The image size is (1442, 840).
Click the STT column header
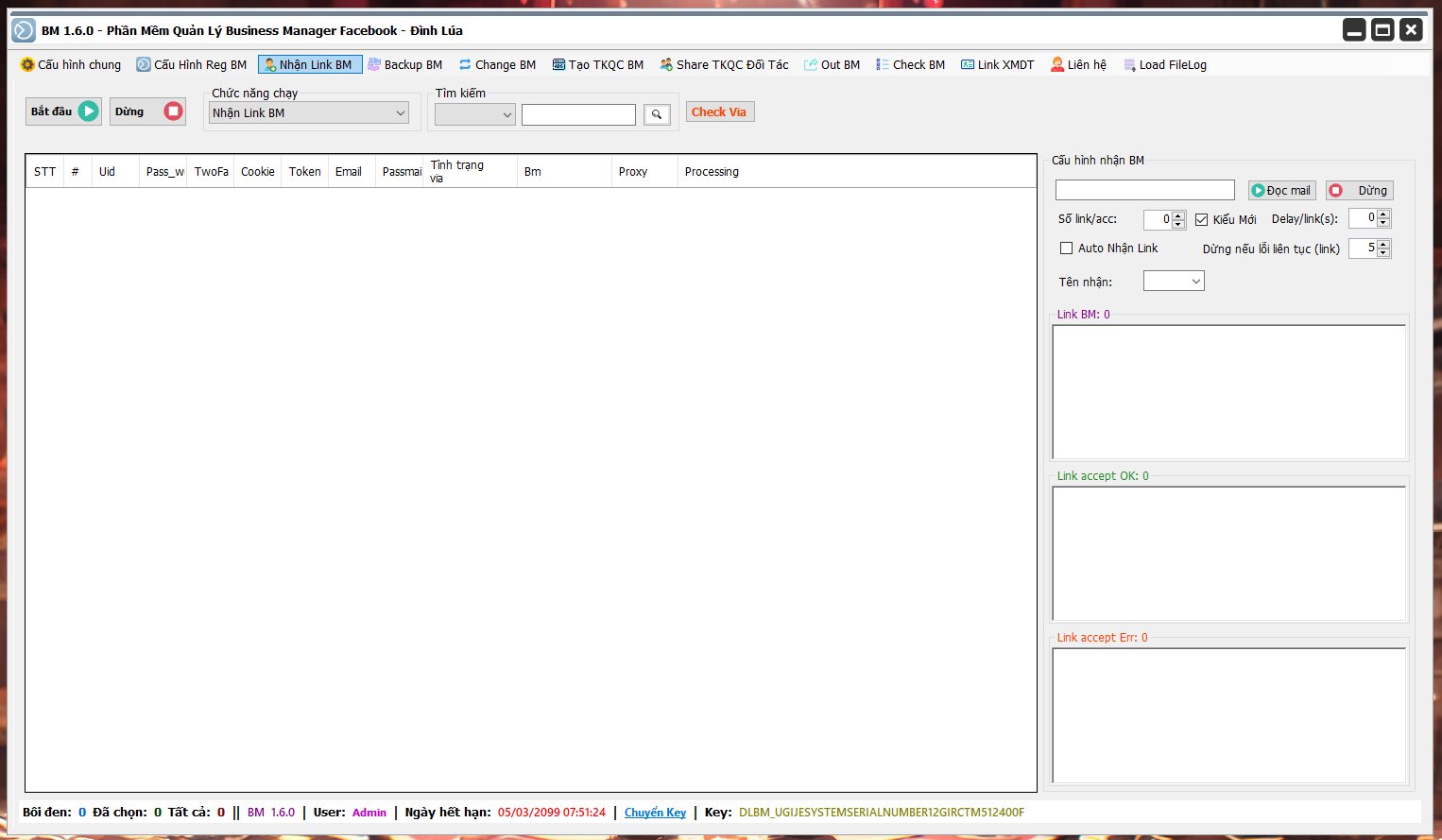44,171
